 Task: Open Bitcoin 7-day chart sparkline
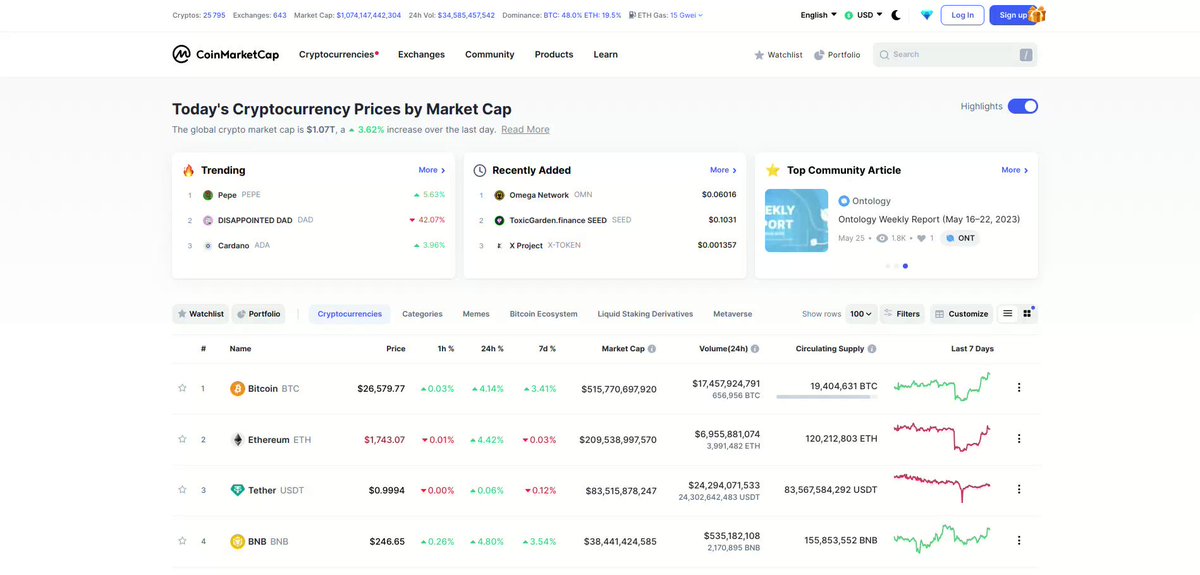[x=942, y=387]
